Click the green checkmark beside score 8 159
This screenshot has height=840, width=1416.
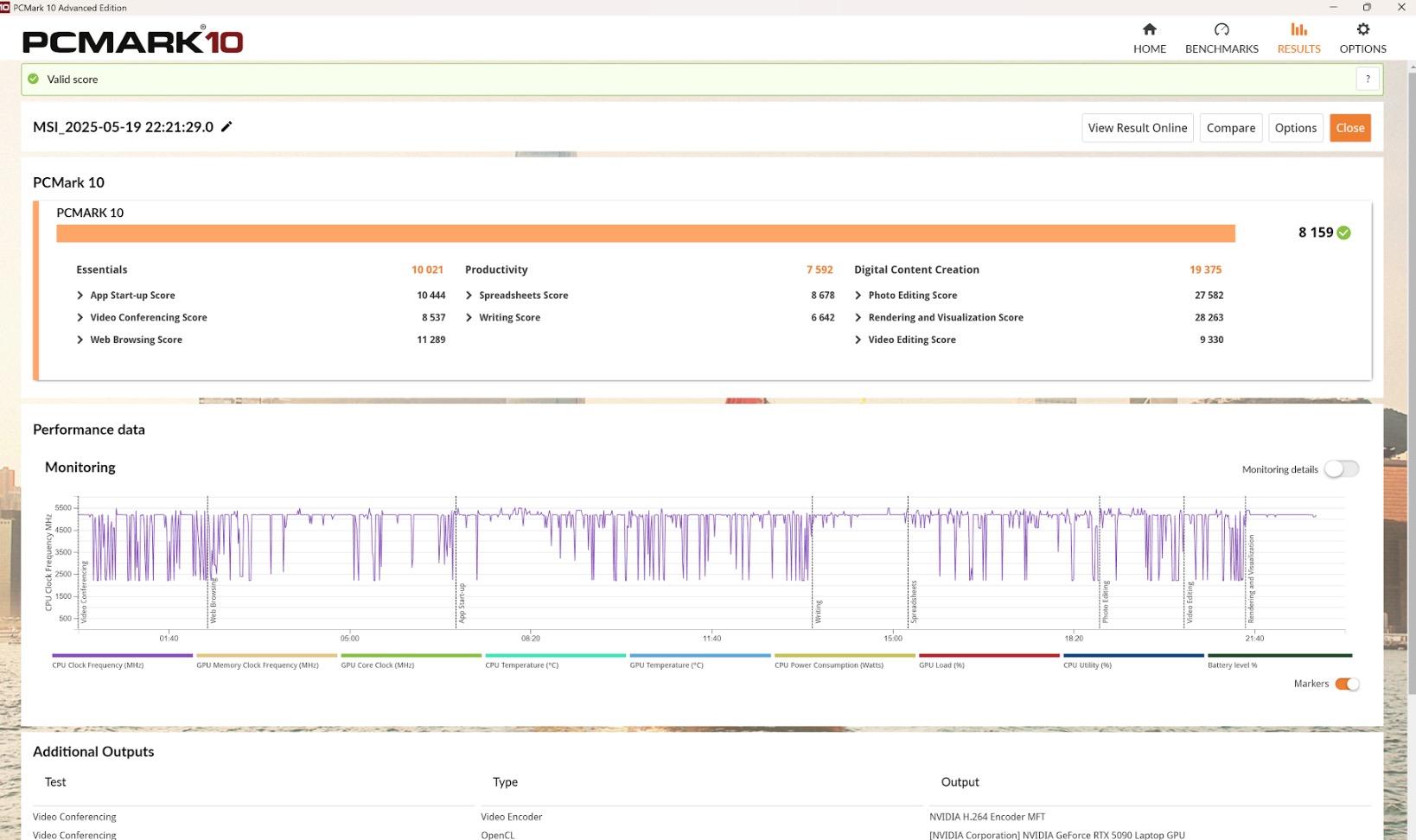1344,232
